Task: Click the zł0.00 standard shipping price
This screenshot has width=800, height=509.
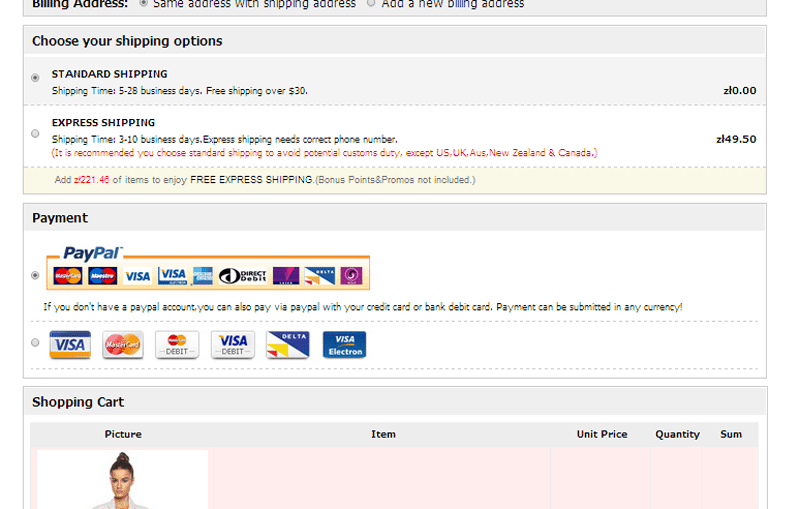Action: pos(740,90)
